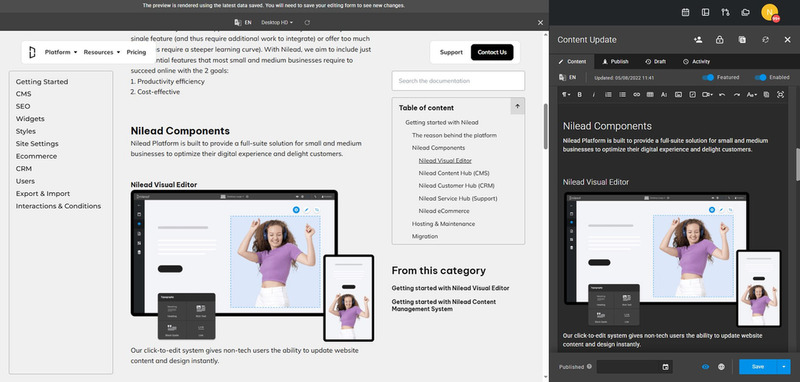Insert an unordered list from the toolbar
The height and width of the screenshot is (382, 800).
(622, 94)
